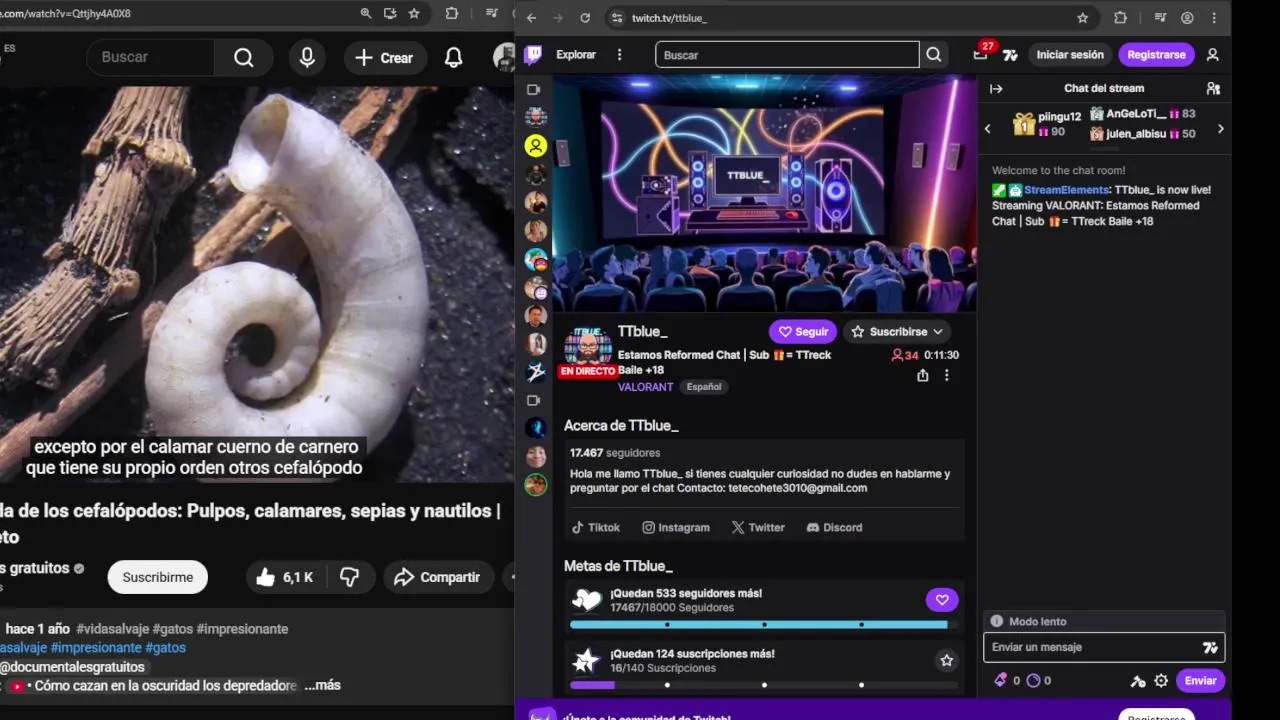Open the Suscribirse dropdown button

(x=897, y=332)
